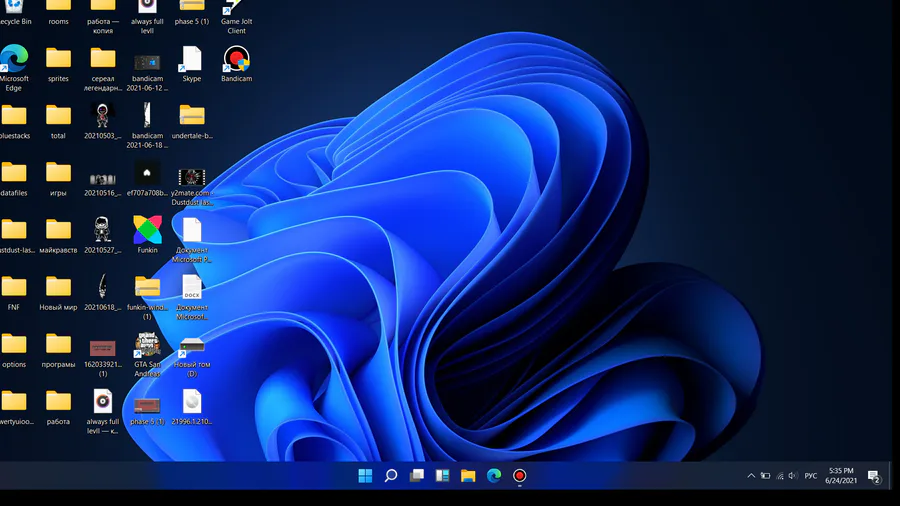Select the 'bandicam 2021-06-18' video file
Screen dimensions: 900x506
click(148, 126)
